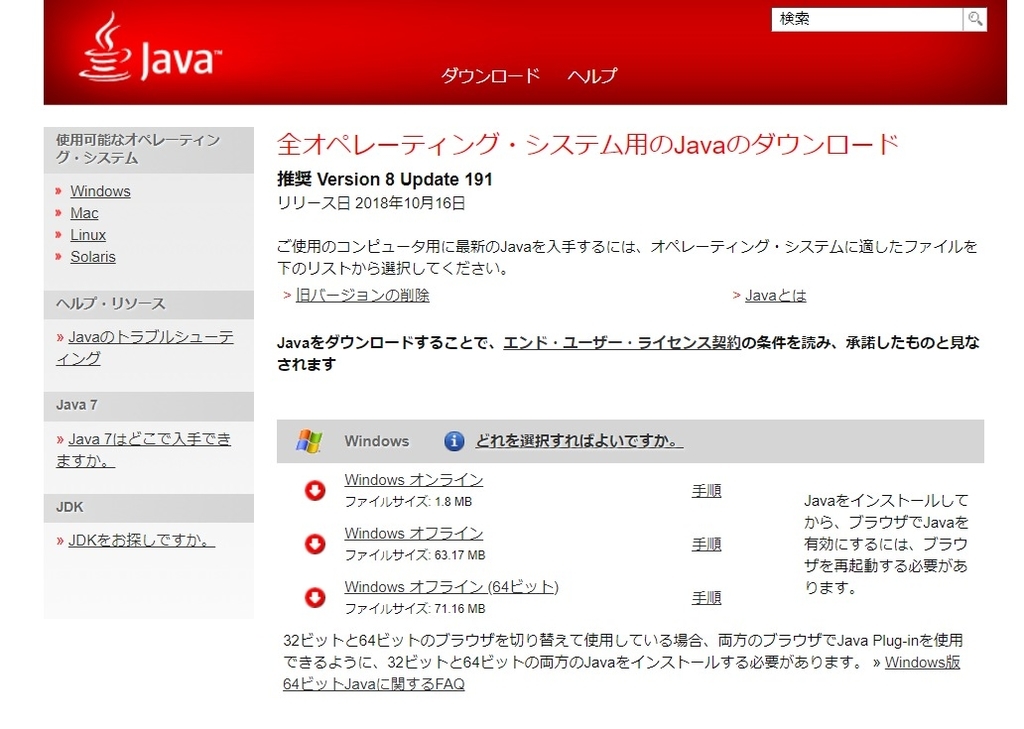Click 旧バージョンの削除 link

click(362, 295)
